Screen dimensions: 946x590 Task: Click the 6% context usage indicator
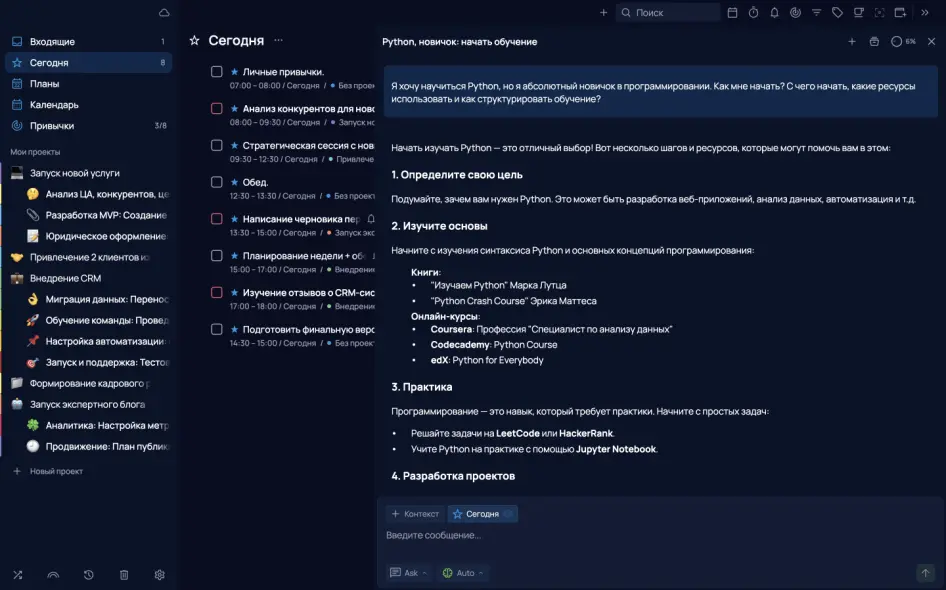point(903,42)
